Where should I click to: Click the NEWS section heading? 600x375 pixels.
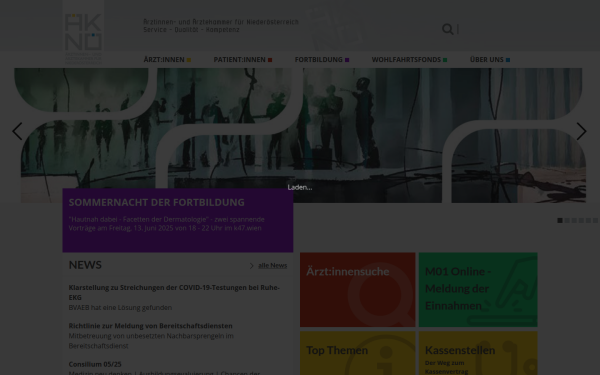coord(85,265)
